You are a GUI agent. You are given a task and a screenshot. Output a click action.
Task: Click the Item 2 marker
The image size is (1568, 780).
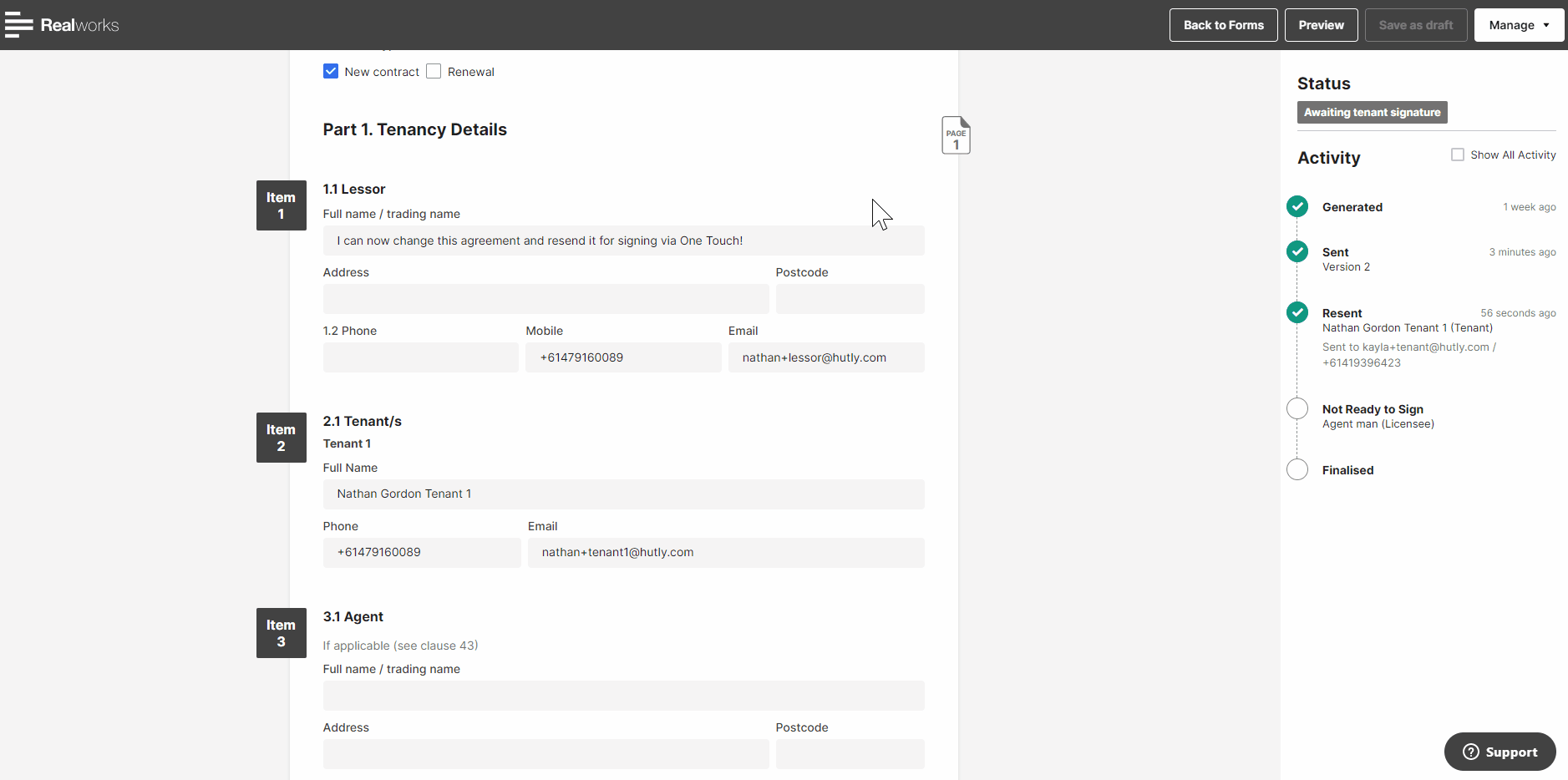(x=281, y=438)
